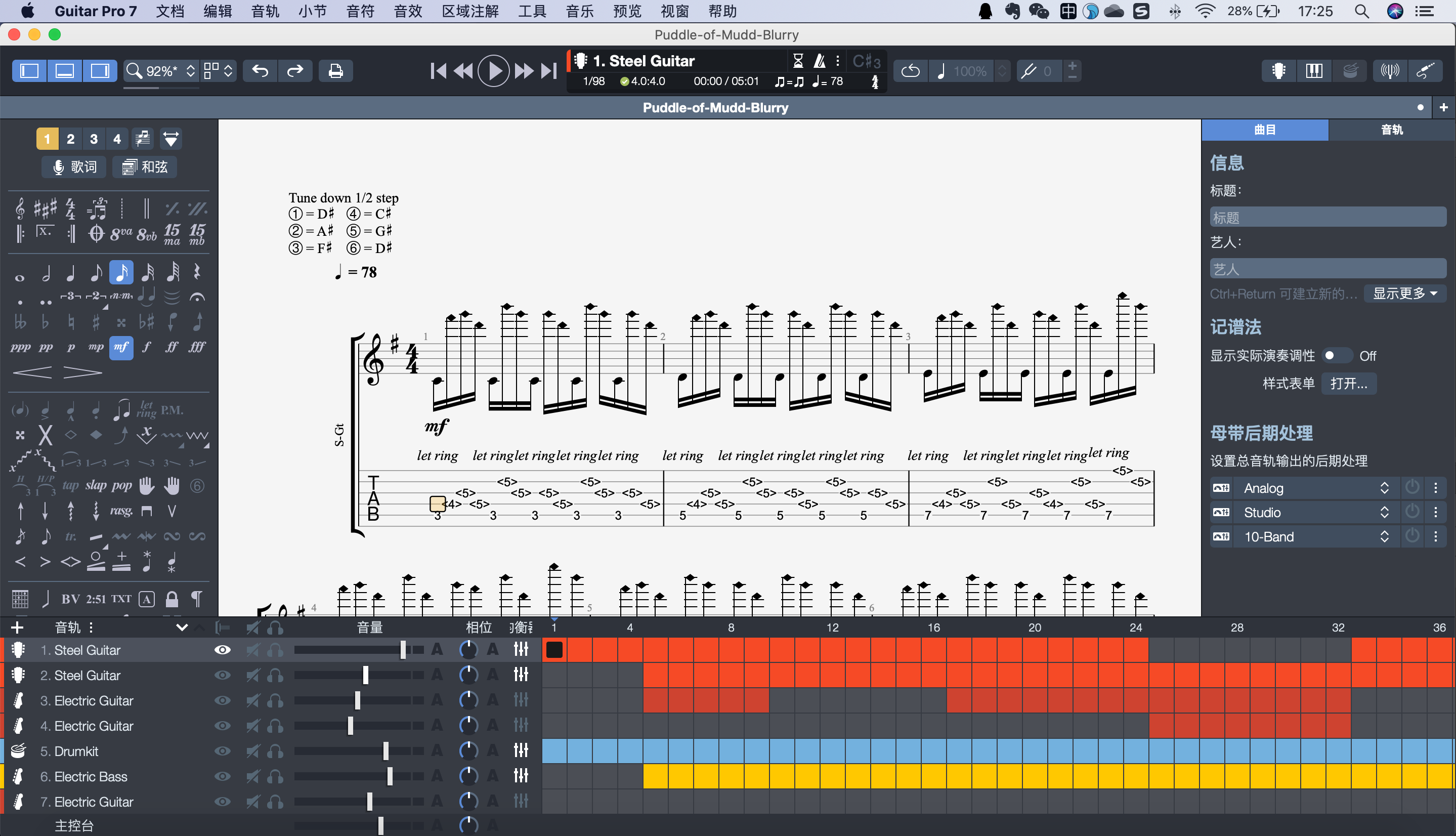Select the half note duration
The image size is (1456, 836).
tap(46, 273)
